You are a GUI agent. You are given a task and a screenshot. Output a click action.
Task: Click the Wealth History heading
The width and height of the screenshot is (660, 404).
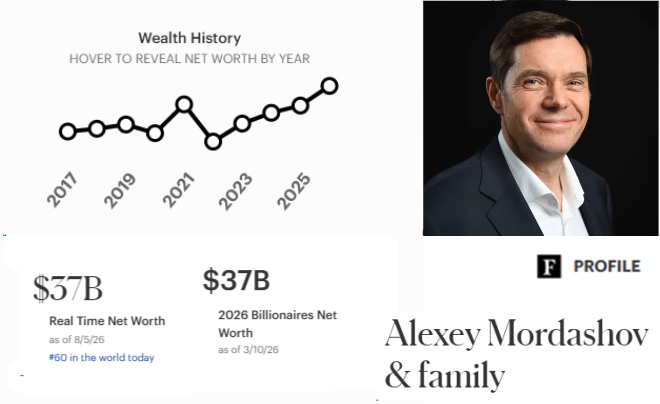[x=190, y=38]
